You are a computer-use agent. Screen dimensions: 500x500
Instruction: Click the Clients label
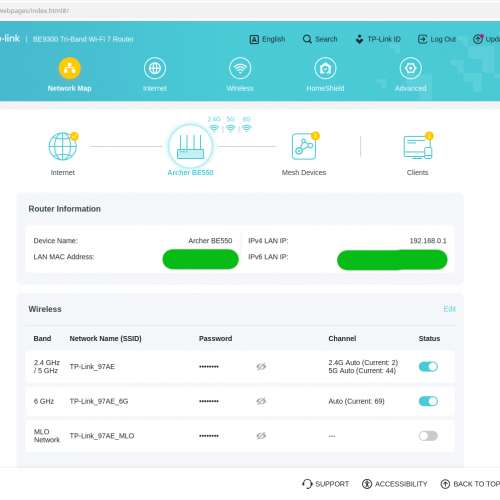[x=417, y=172]
